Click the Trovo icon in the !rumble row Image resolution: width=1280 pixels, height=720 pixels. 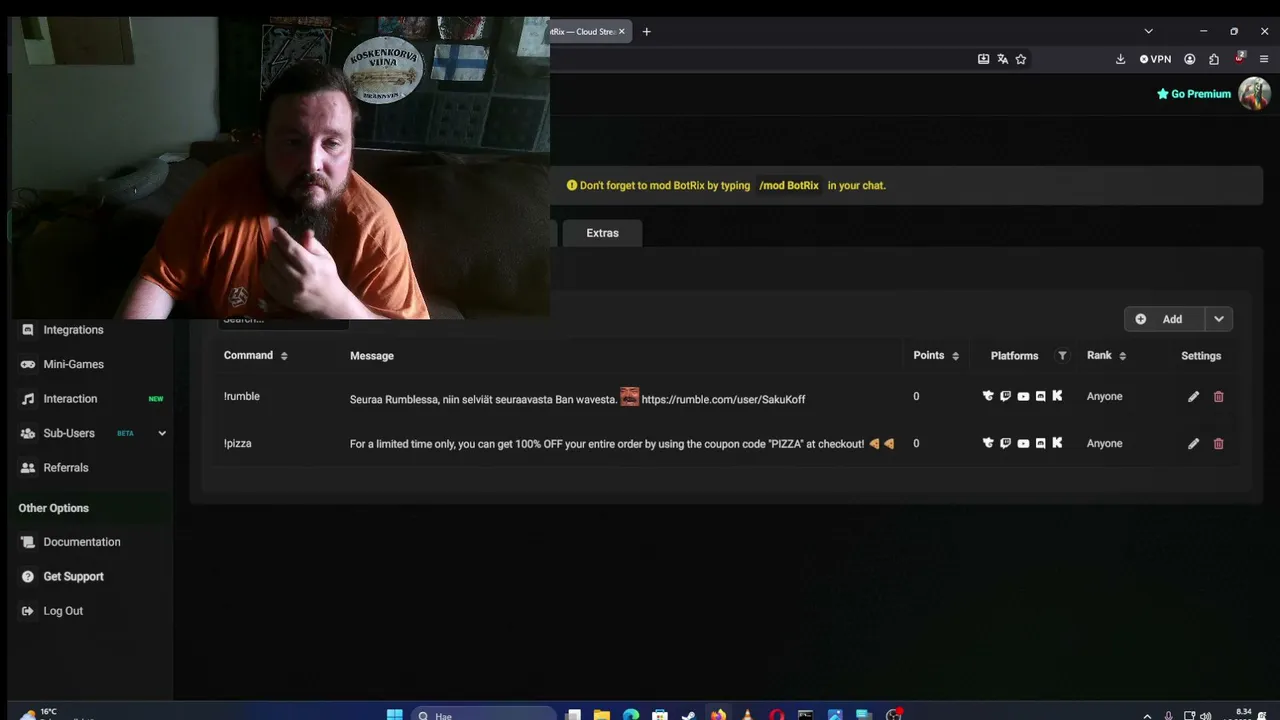pyautogui.click(x=988, y=396)
